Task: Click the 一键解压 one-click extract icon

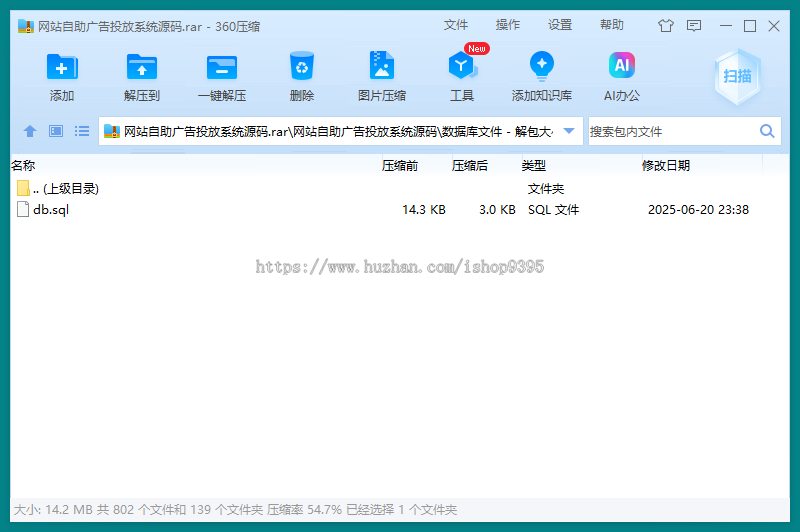Action: pyautogui.click(x=222, y=67)
